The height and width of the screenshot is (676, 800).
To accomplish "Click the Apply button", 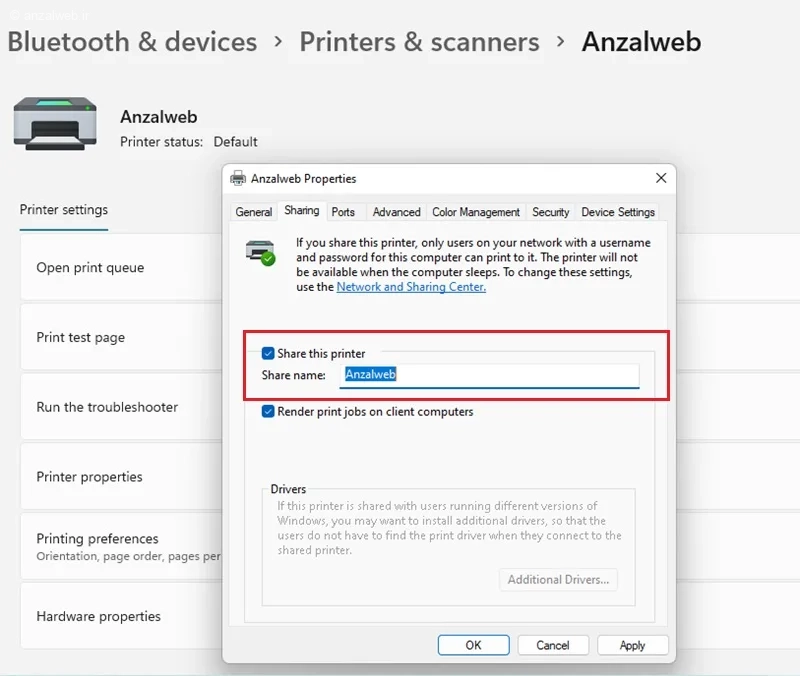I will (633, 645).
